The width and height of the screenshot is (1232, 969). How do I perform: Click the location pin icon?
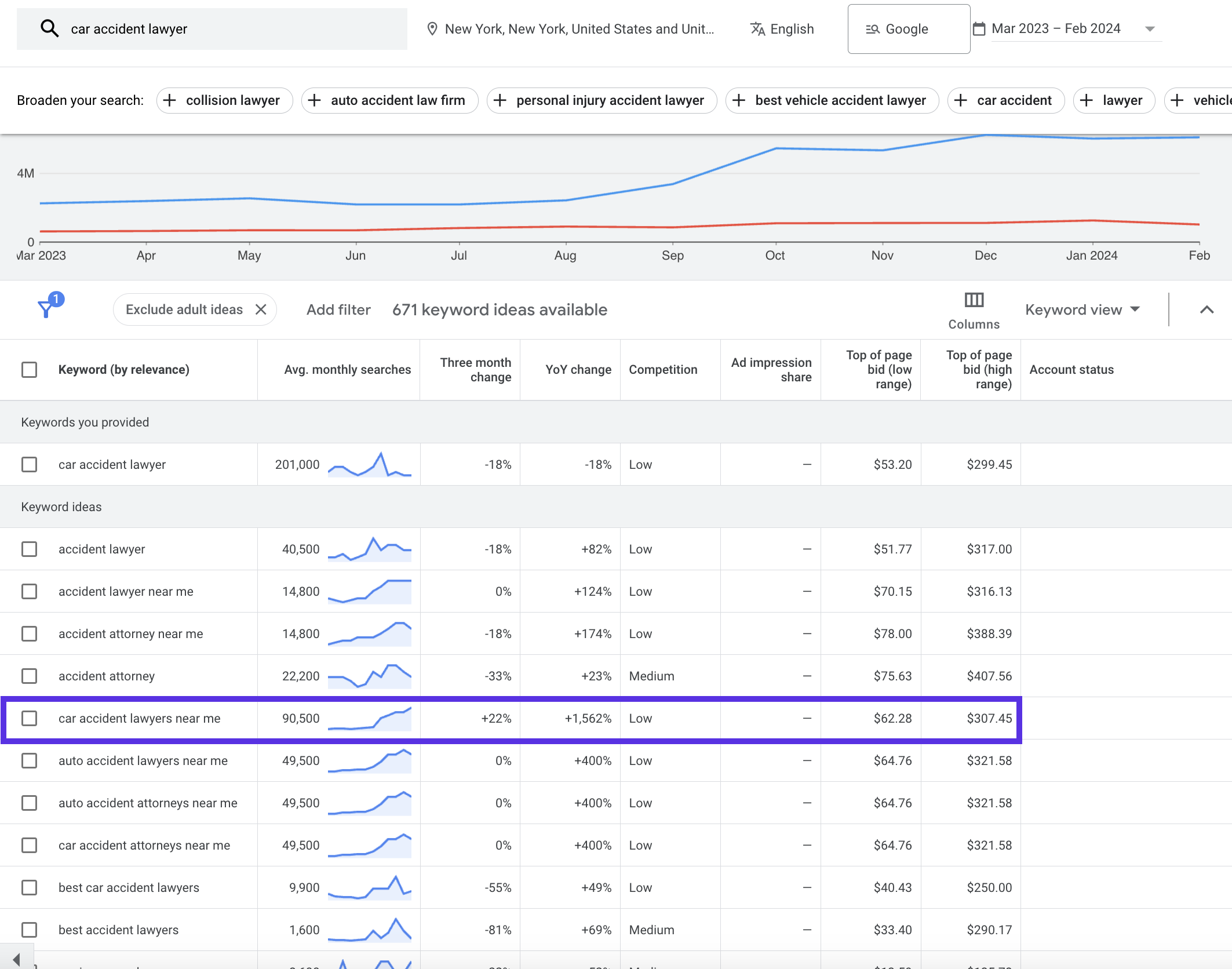point(432,29)
